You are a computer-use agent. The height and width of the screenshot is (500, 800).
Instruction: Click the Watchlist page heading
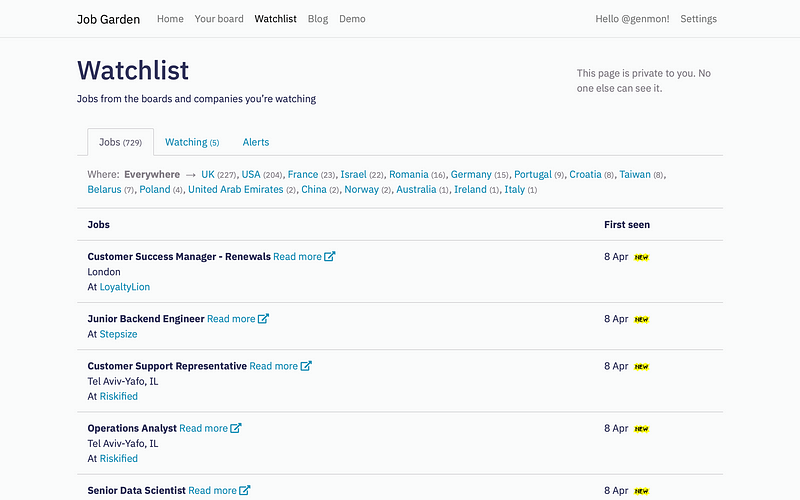[133, 70]
